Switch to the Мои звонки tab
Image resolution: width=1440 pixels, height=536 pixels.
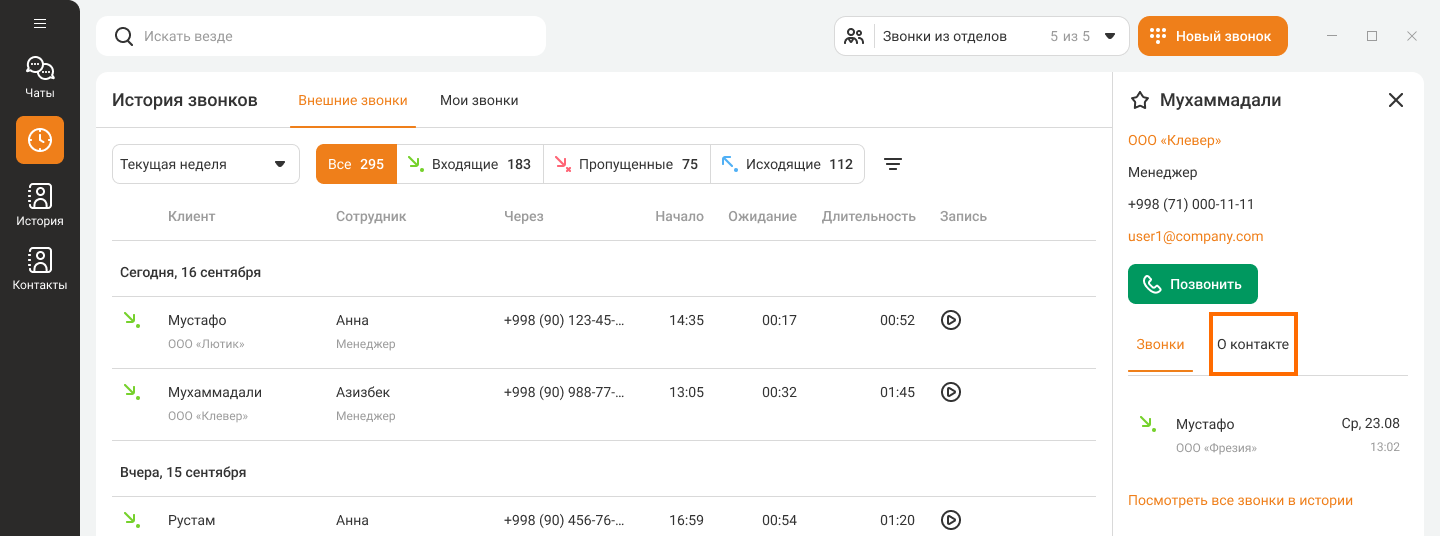479,100
